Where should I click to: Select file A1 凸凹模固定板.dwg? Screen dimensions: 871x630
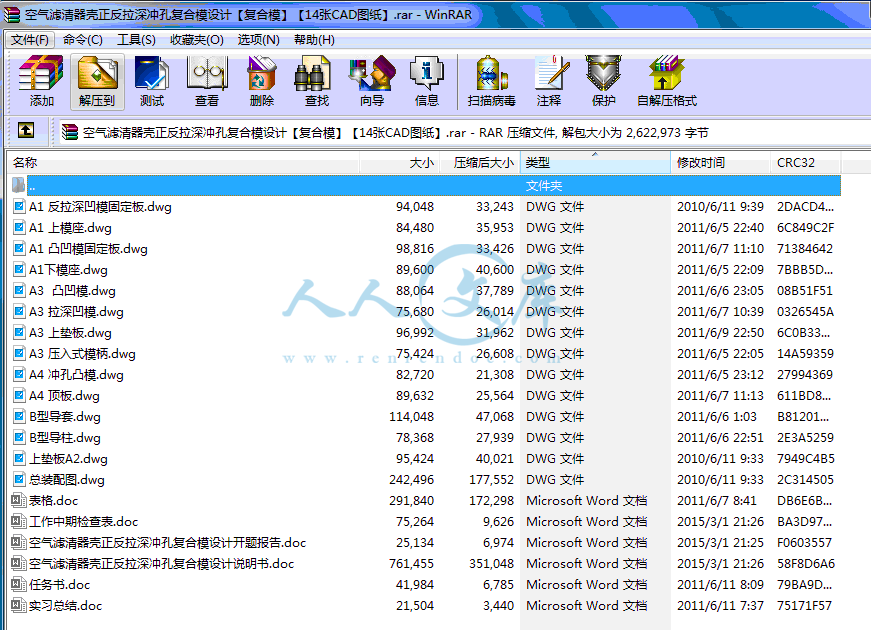tap(88, 248)
